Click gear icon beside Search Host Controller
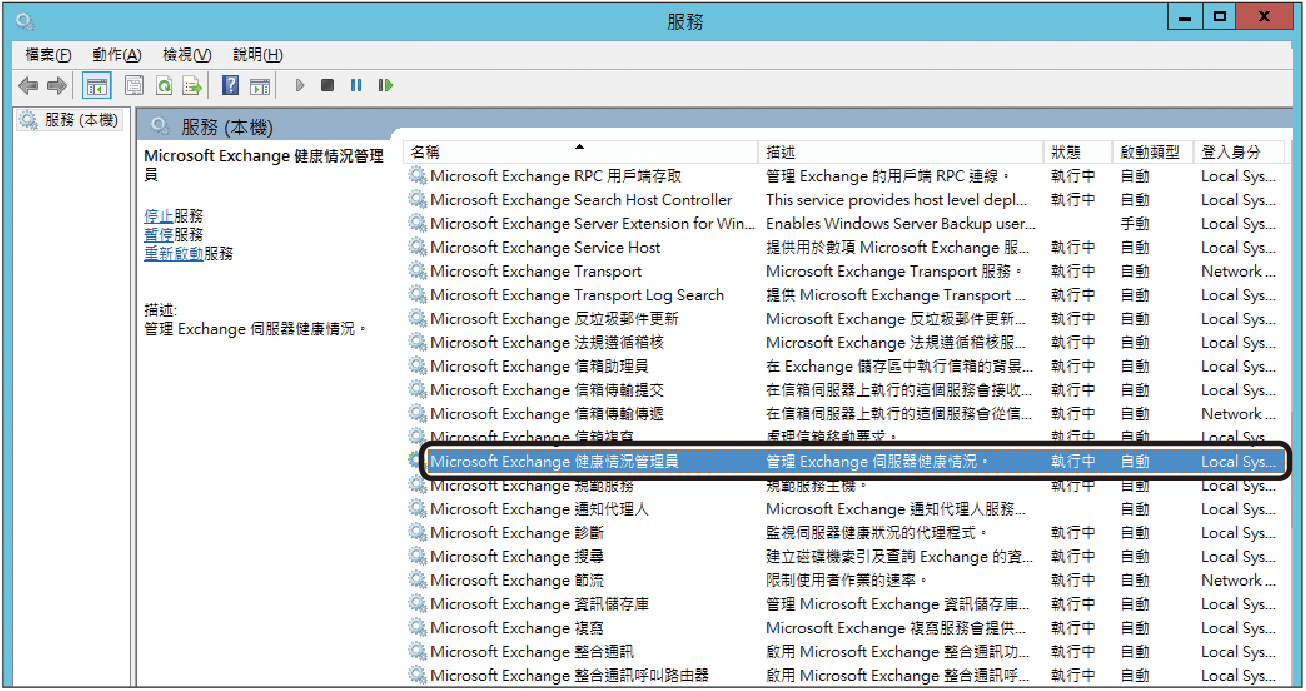 417,200
